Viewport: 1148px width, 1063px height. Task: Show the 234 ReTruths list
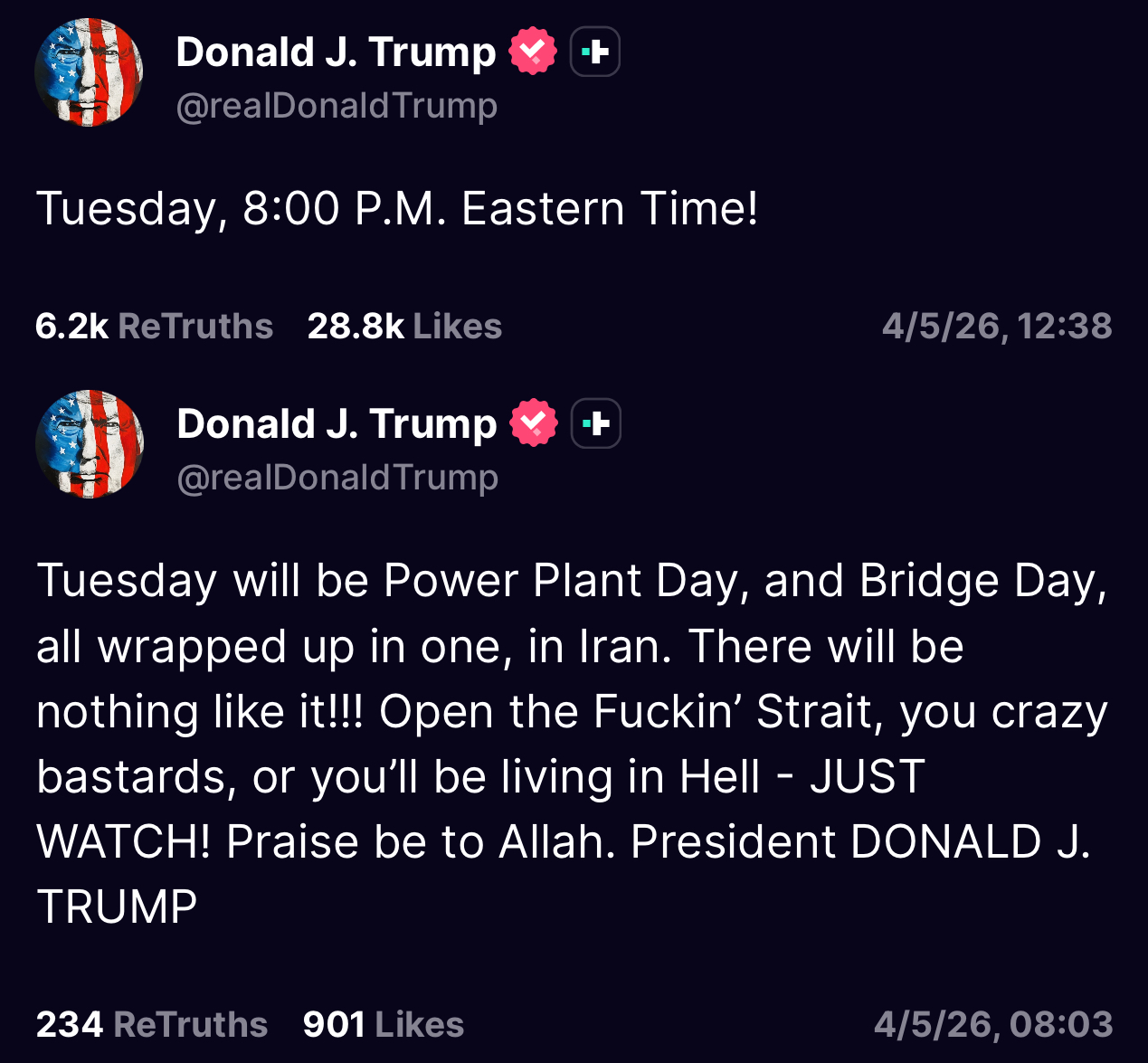[152, 1025]
